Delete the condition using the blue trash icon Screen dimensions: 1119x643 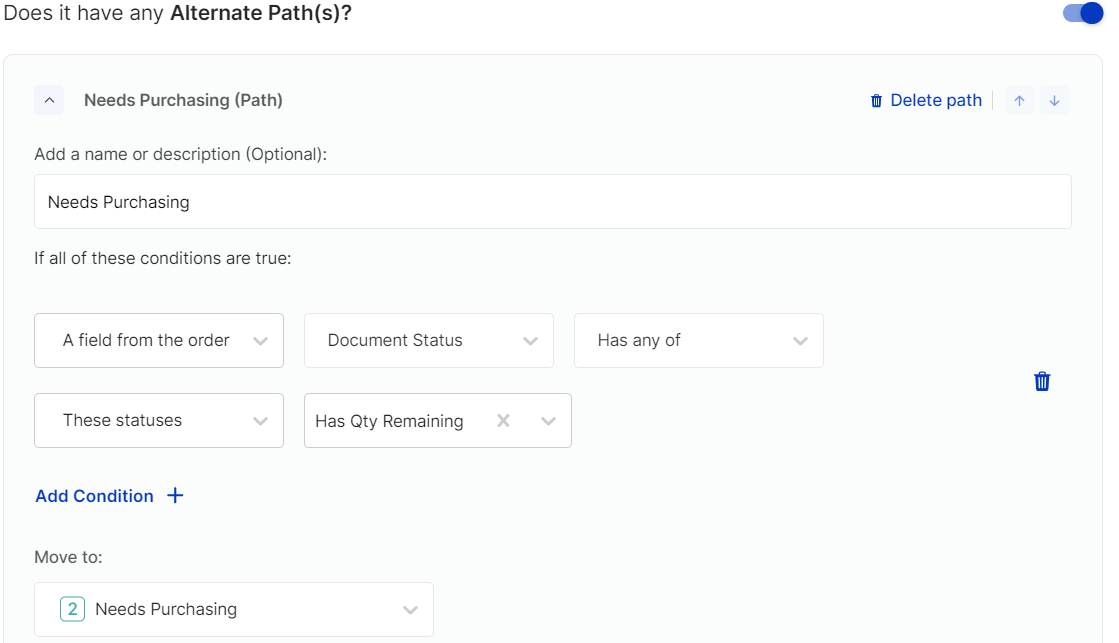tap(1042, 381)
